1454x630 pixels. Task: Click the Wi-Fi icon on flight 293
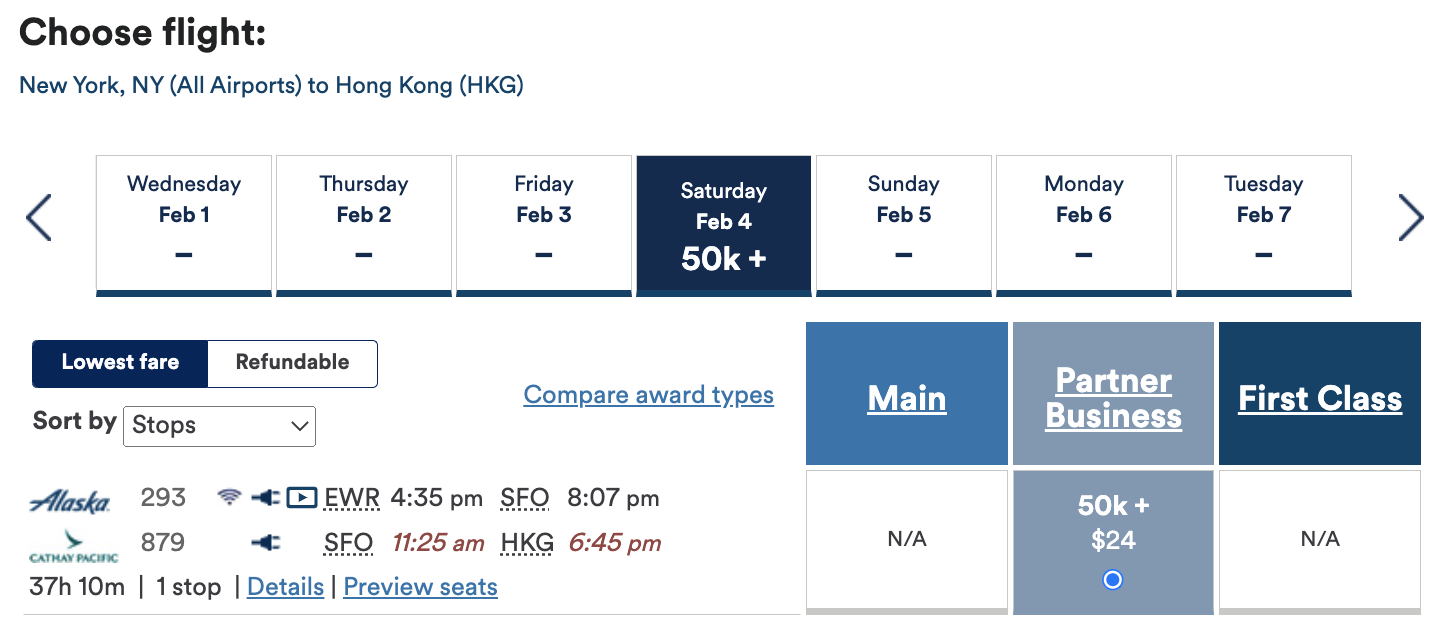230,497
